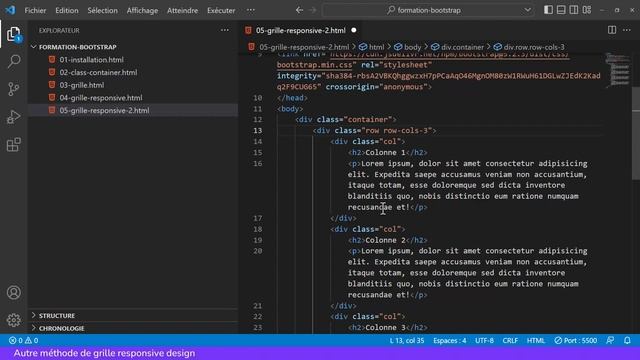Open the Explorer view in activity bar
The width and height of the screenshot is (640, 360).
pos(13,34)
